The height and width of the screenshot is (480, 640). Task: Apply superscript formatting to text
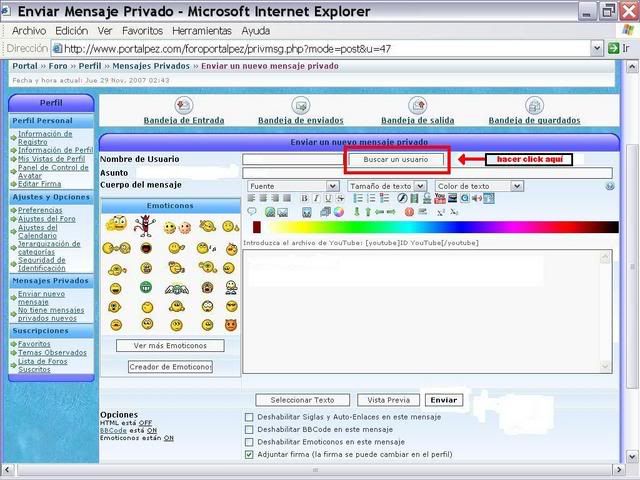(x=441, y=212)
